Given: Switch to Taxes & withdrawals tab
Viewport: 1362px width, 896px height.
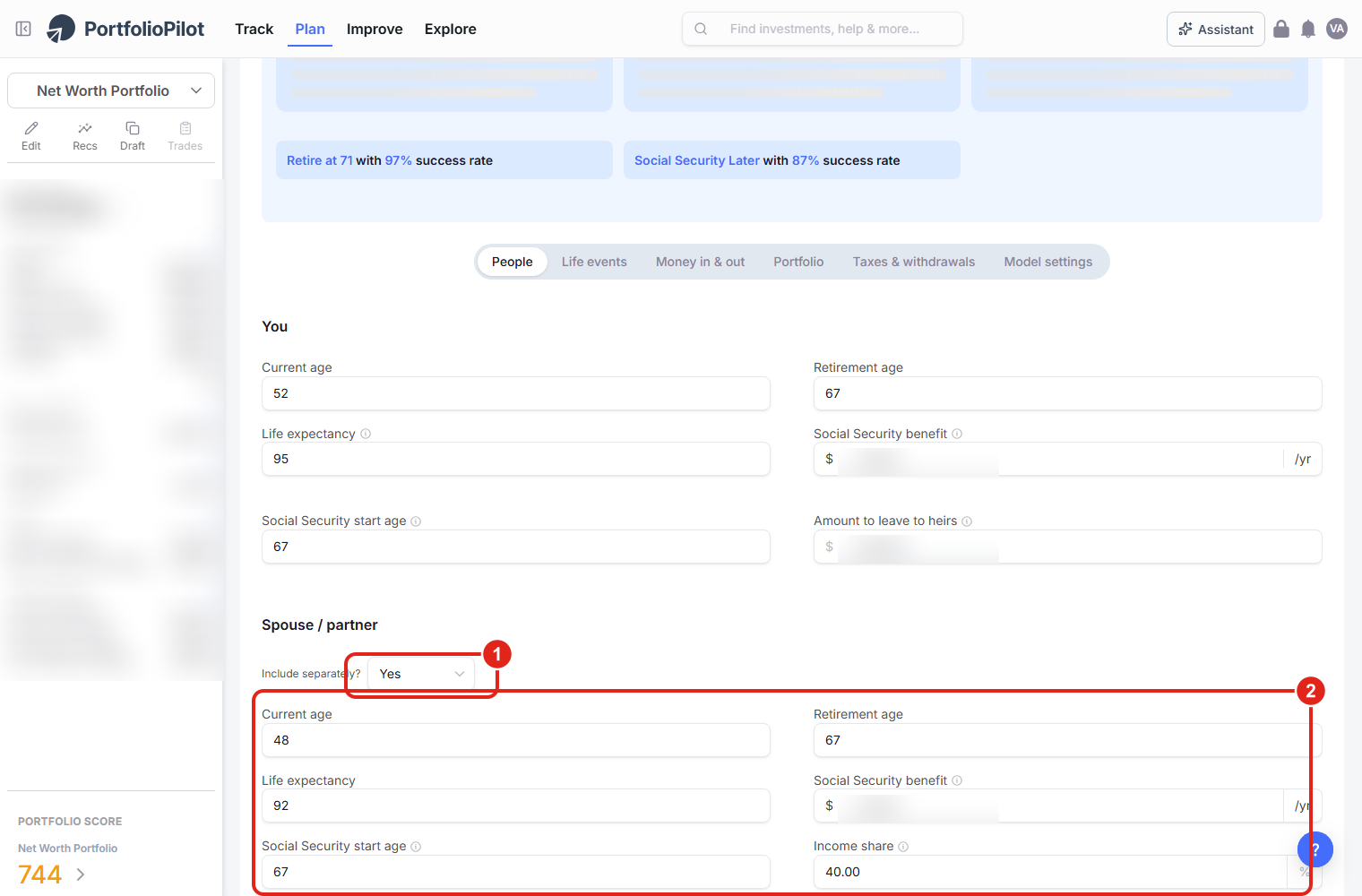Looking at the screenshot, I should point(913,262).
